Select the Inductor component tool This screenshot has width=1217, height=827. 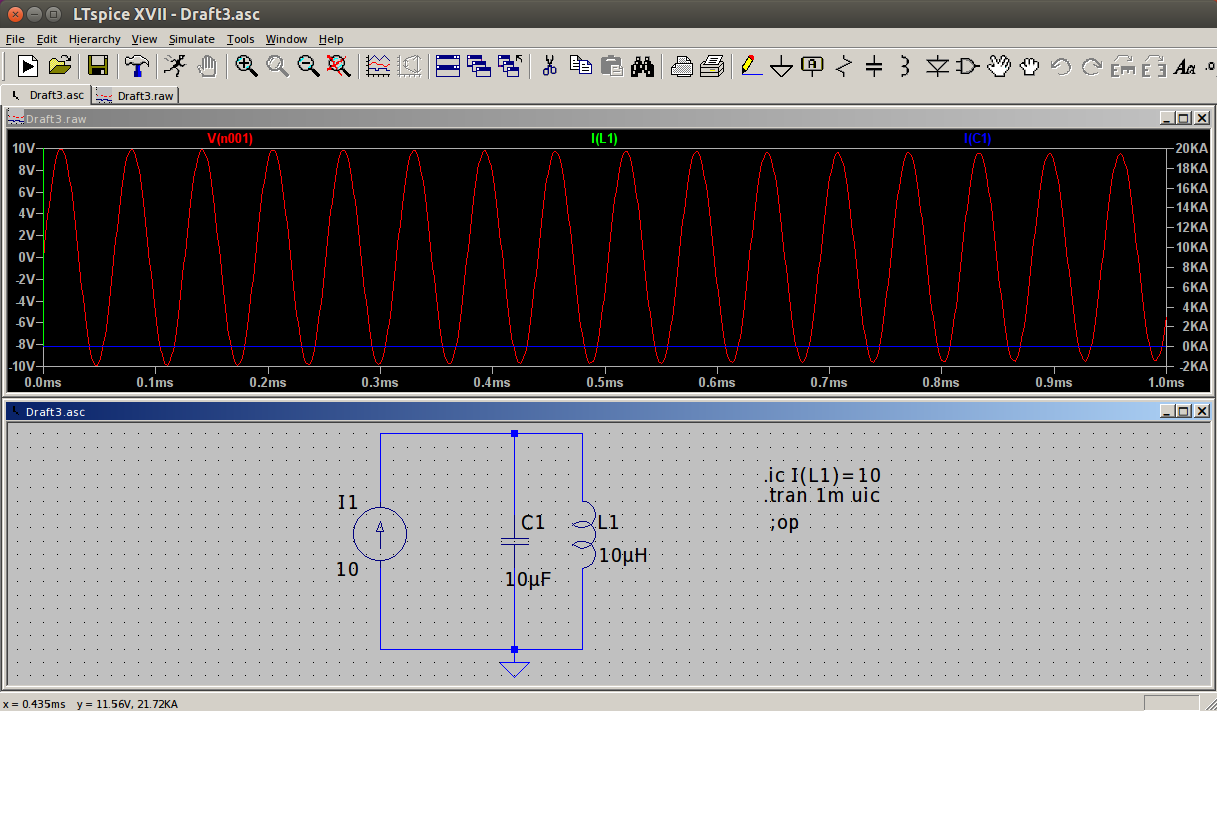(x=905, y=67)
